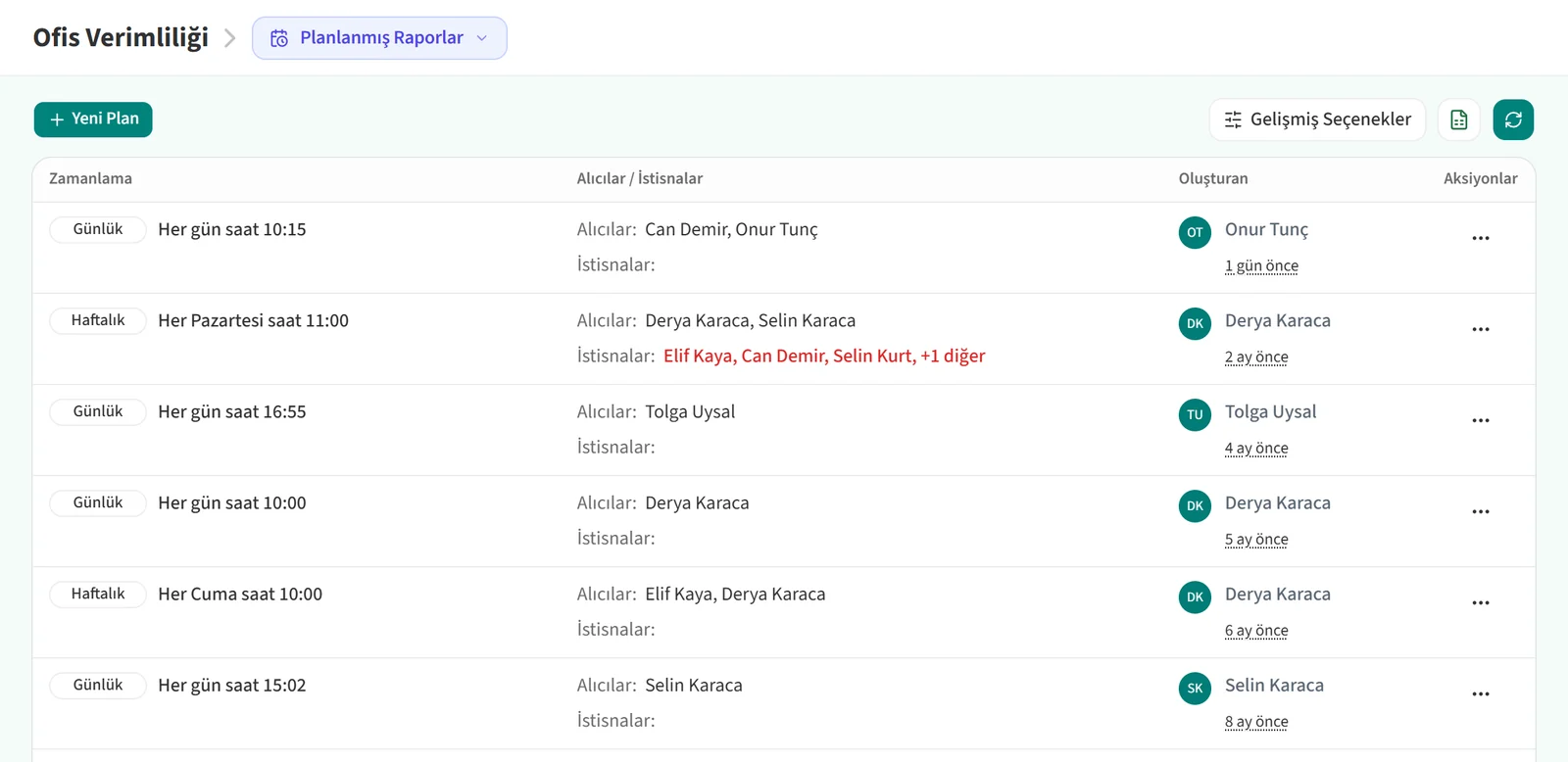1568x762 pixels.
Task: Click the Zamanlama column header
Action: coord(90,178)
